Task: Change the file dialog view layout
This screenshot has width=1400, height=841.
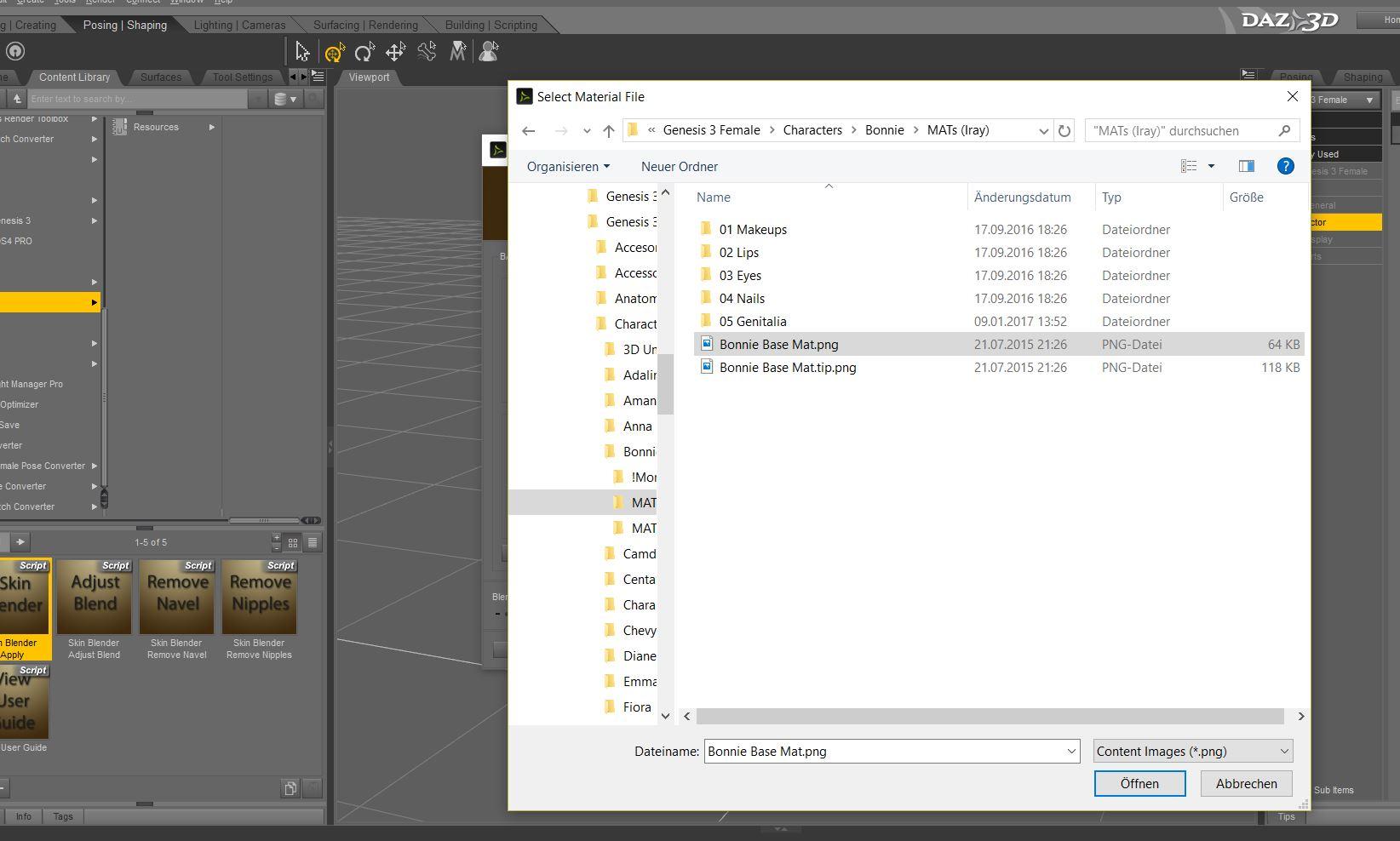Action: click(1189, 166)
